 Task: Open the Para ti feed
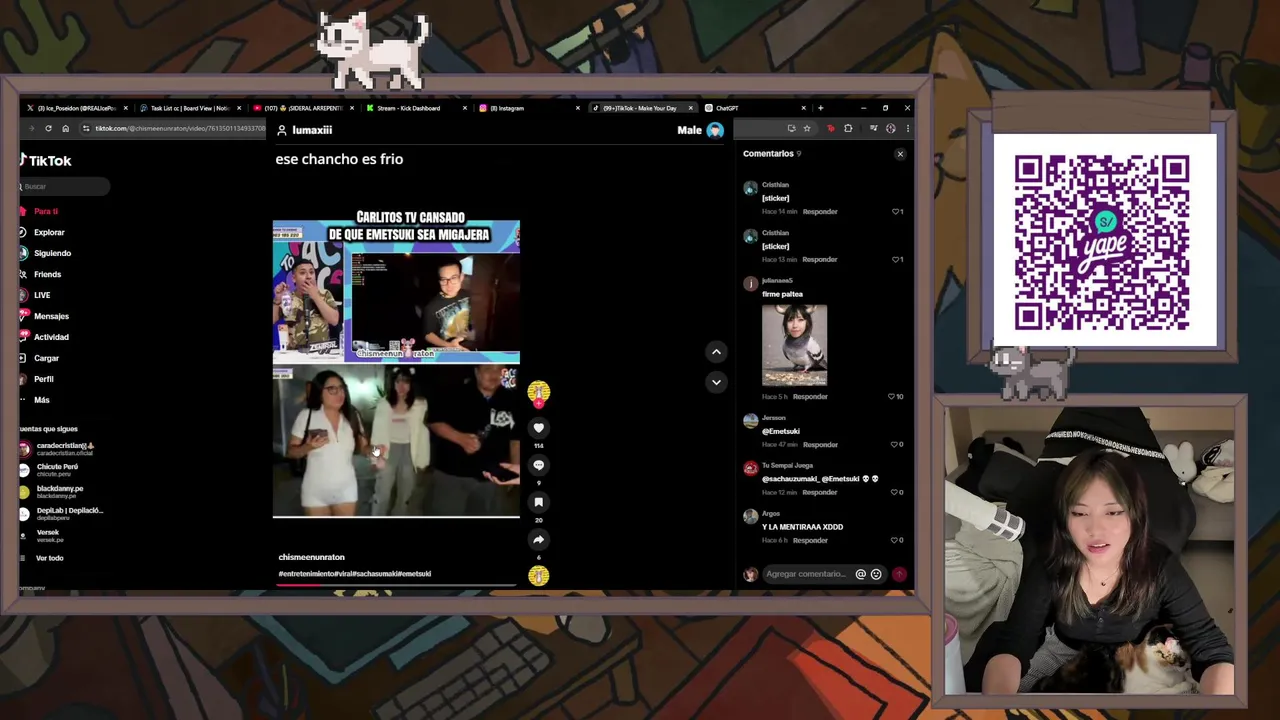pos(46,211)
